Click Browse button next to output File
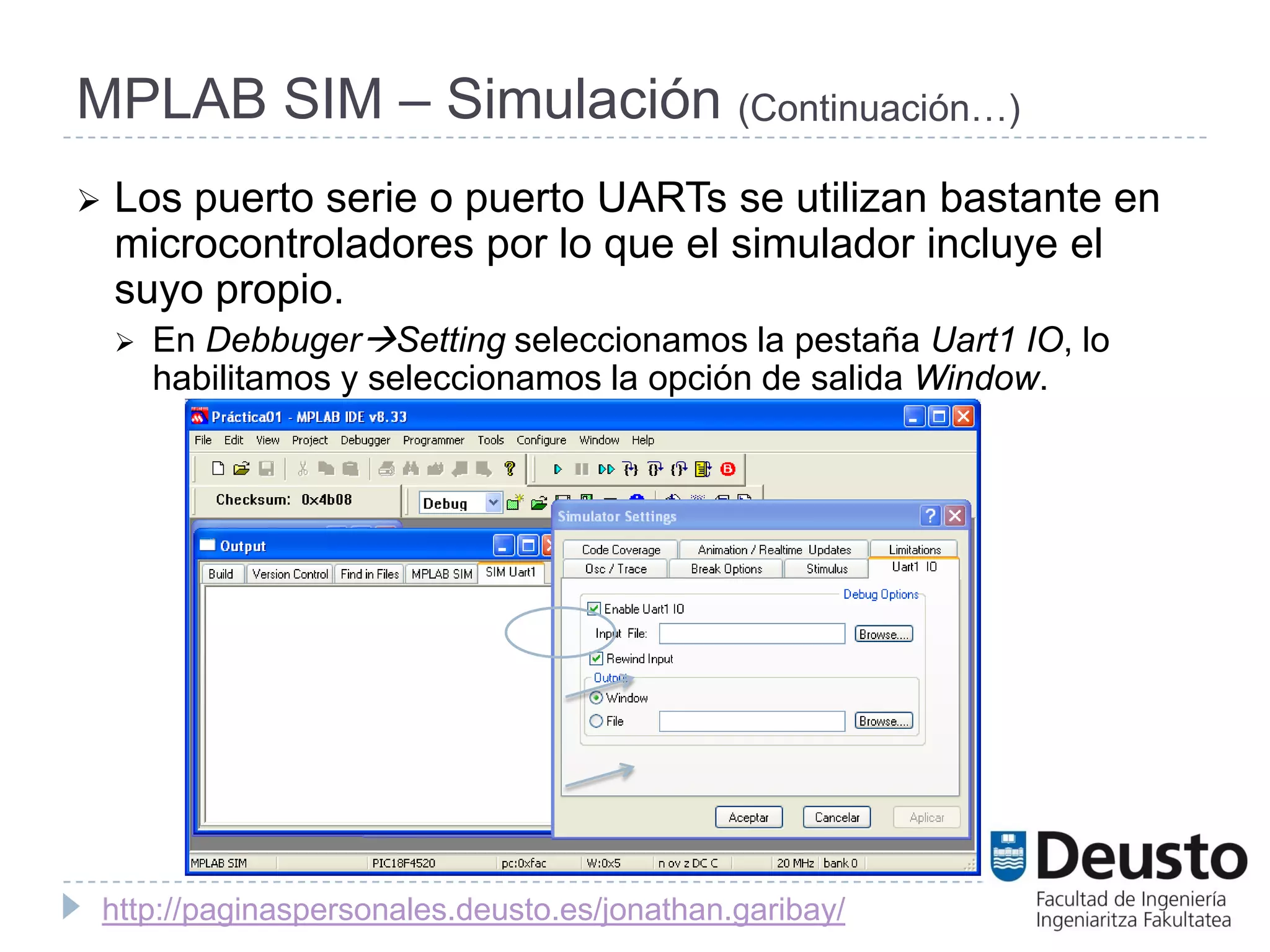Viewport: 1270px width, 952px height. tap(883, 721)
